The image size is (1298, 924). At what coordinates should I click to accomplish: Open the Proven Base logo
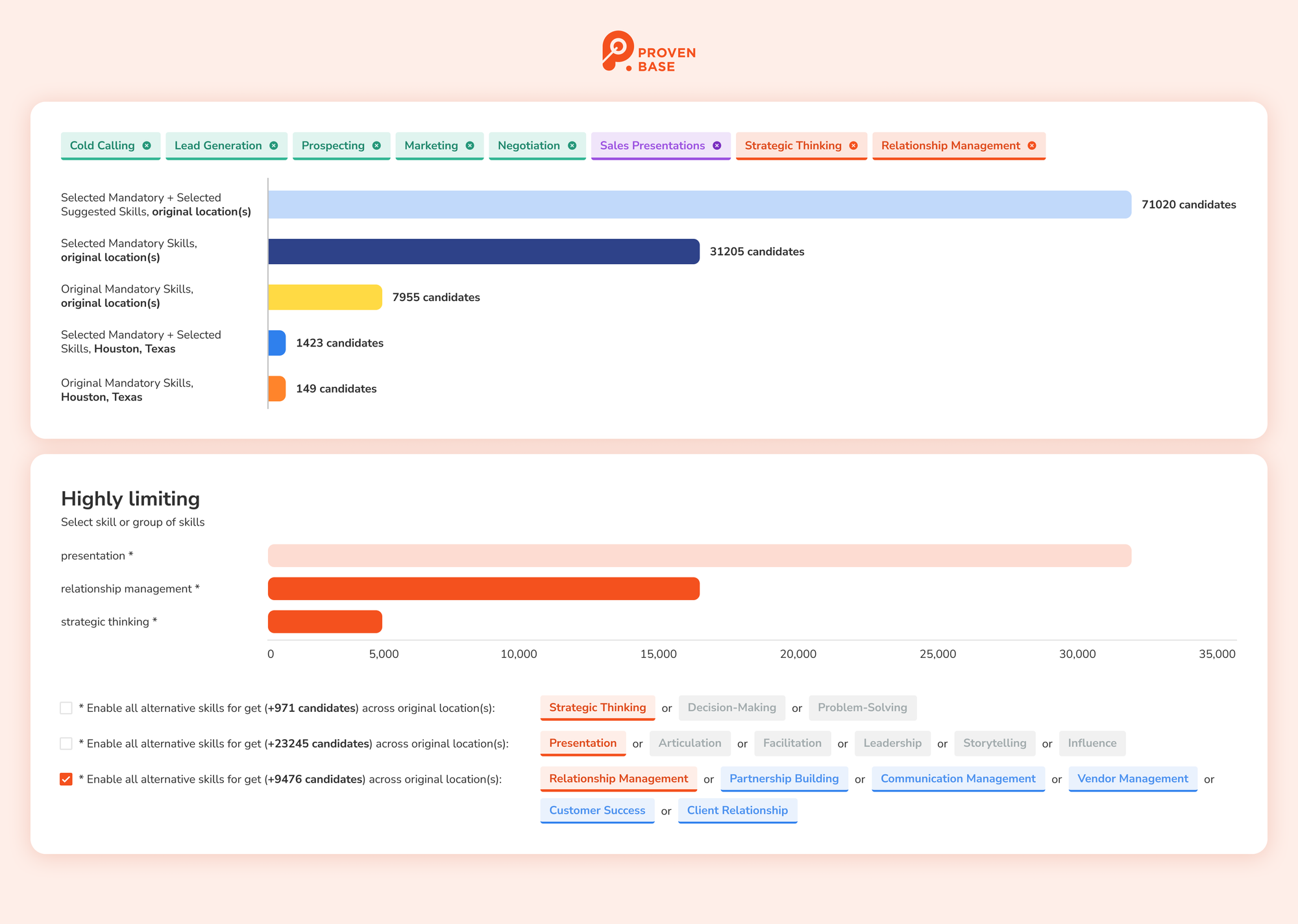pos(648,52)
